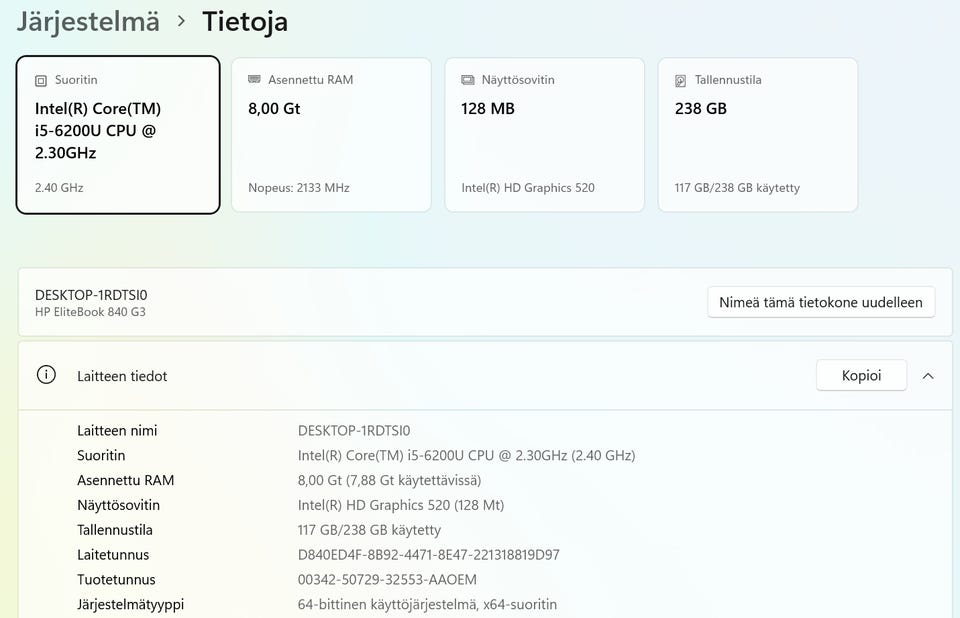Rename PC via Nimeä tämä tietokone uudelleen

[x=820, y=302]
